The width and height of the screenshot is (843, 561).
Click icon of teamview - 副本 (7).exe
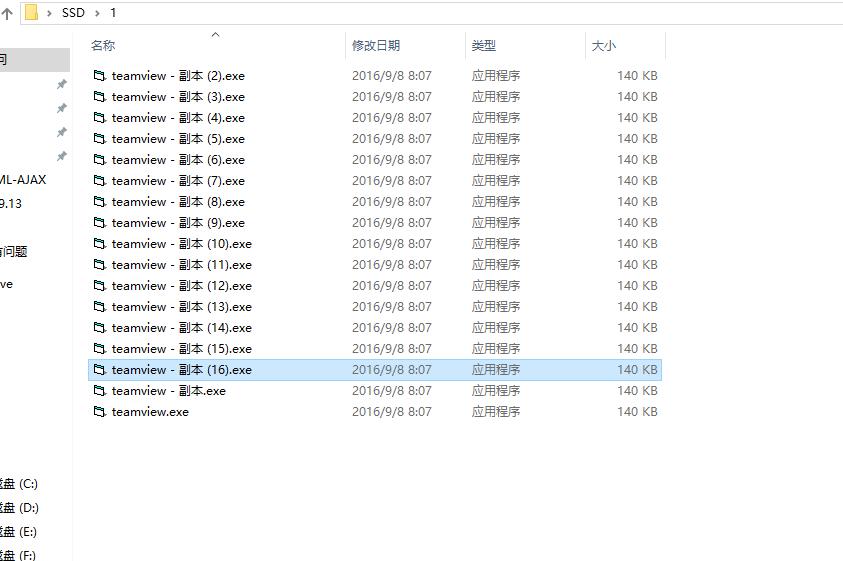click(x=99, y=181)
